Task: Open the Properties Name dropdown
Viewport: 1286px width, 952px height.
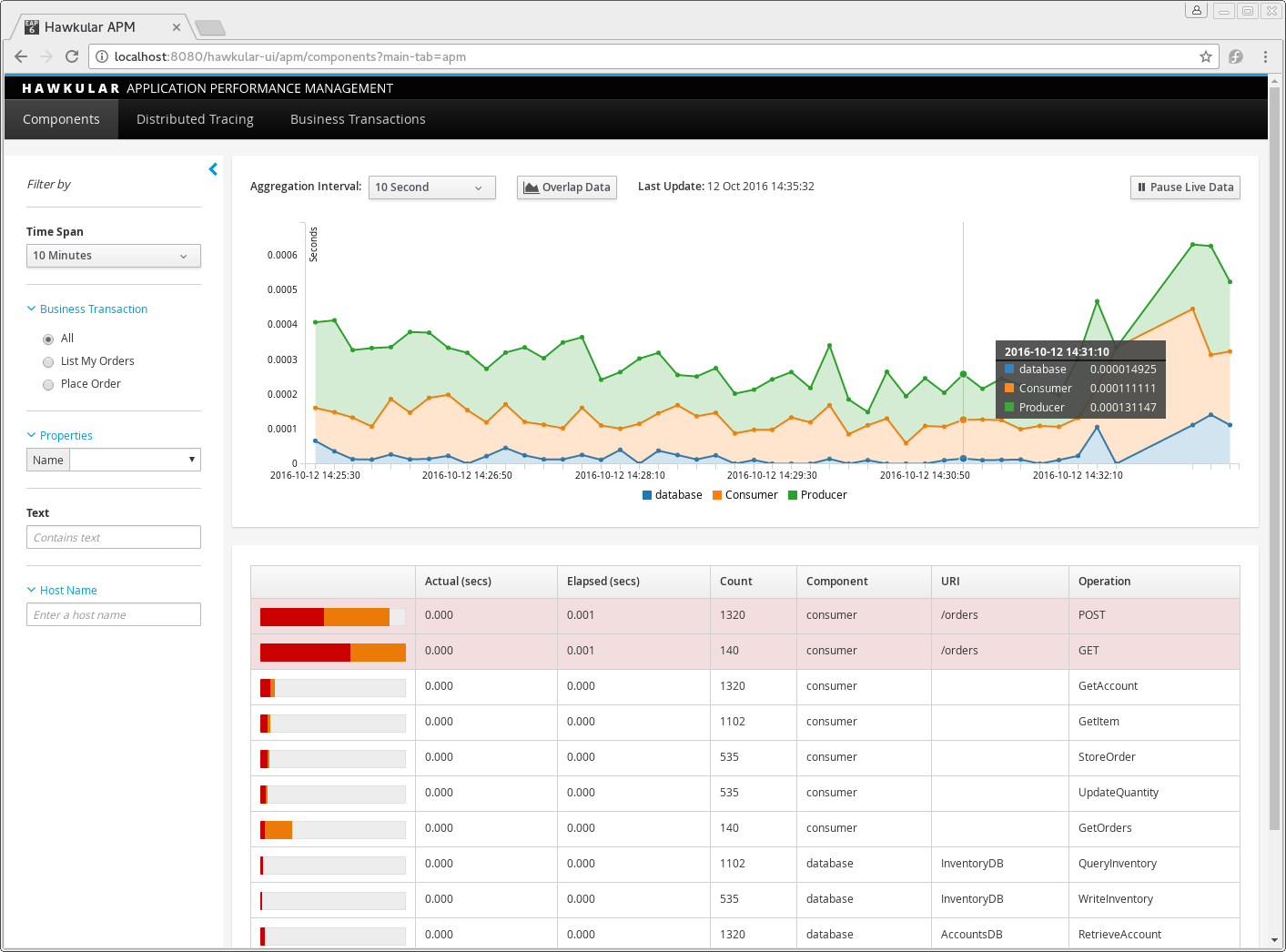Action: tap(136, 460)
